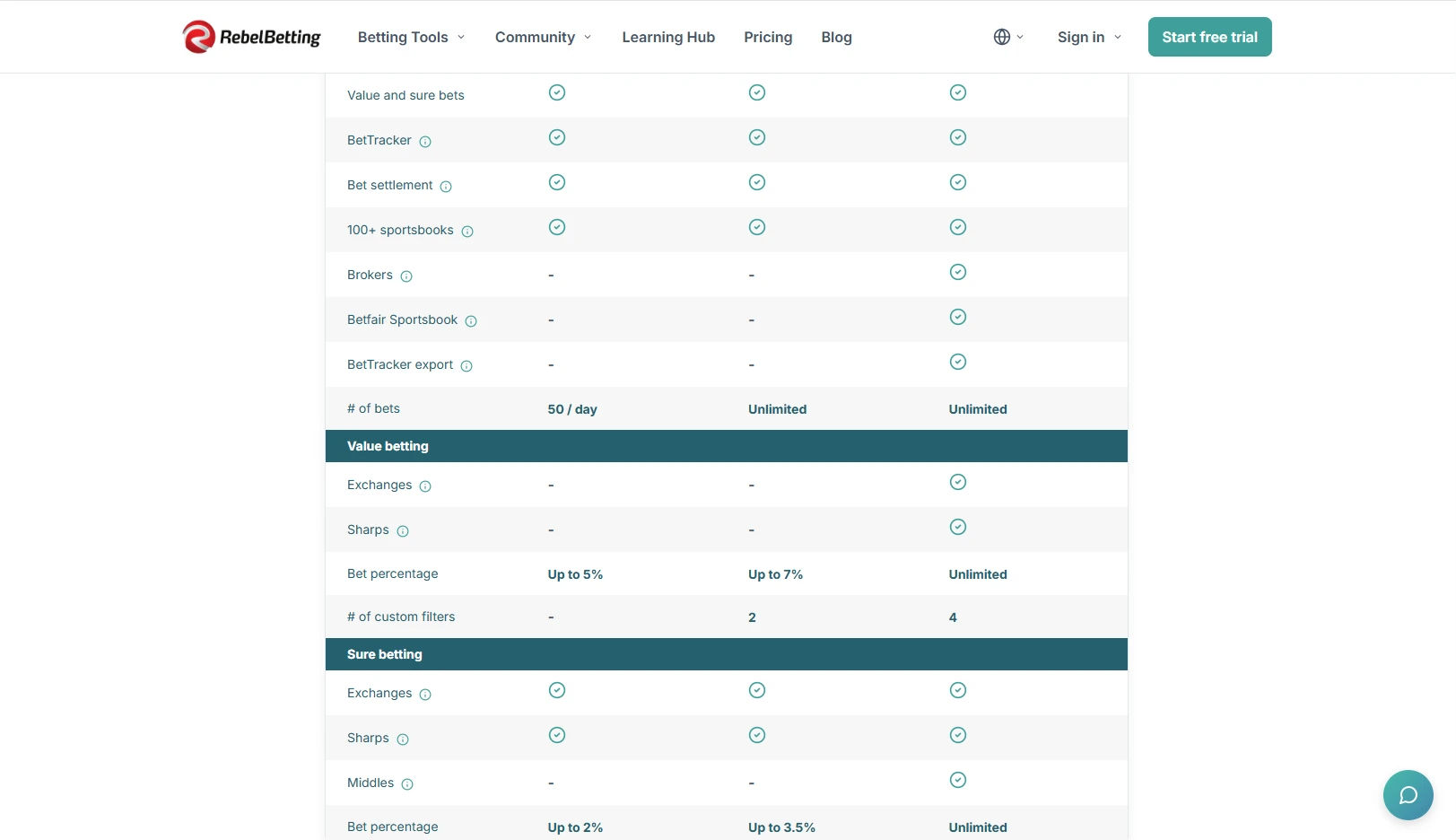Click the '# of custom filters' label
1456x840 pixels.
[x=401, y=617]
